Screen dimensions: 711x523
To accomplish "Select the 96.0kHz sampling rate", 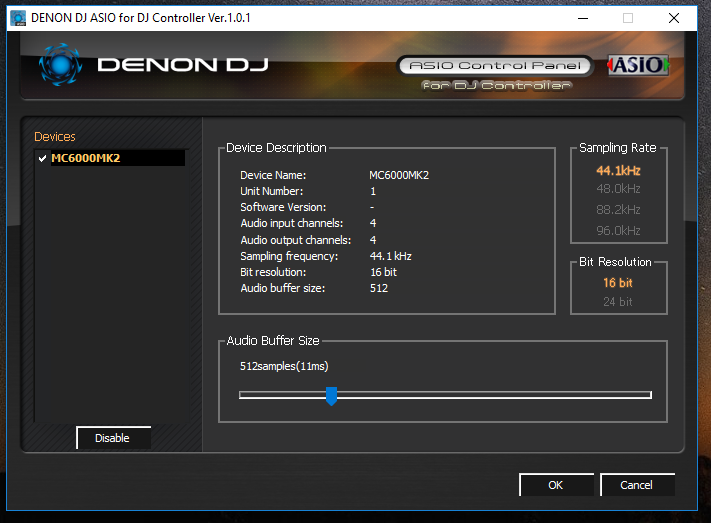I will click(618, 230).
